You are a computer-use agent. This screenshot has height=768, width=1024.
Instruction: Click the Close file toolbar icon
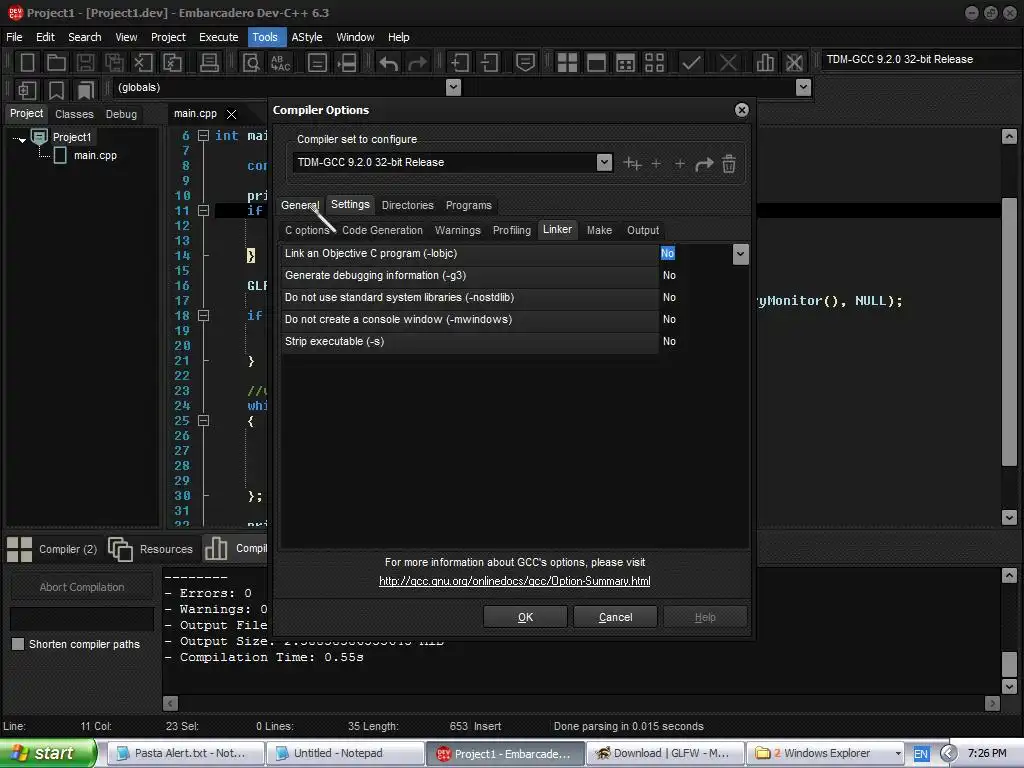point(143,63)
